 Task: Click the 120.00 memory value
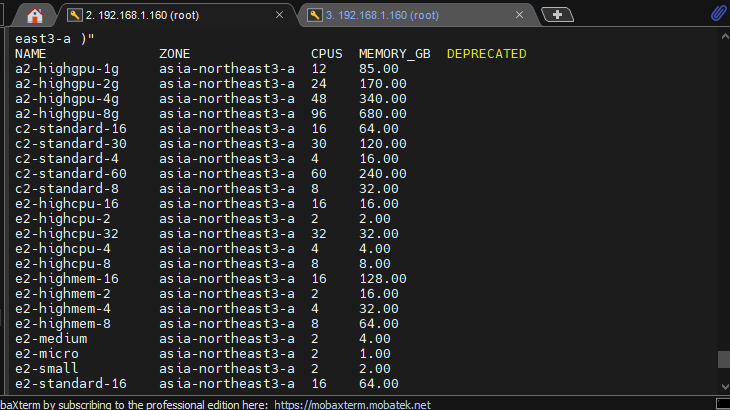tap(383, 144)
